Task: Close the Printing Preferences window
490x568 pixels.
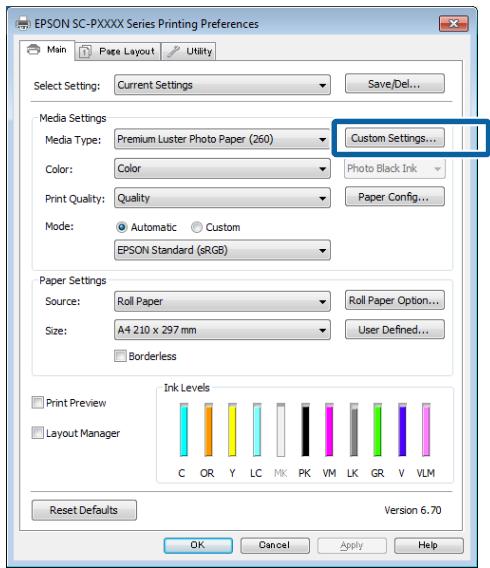Action: pyautogui.click(x=453, y=24)
